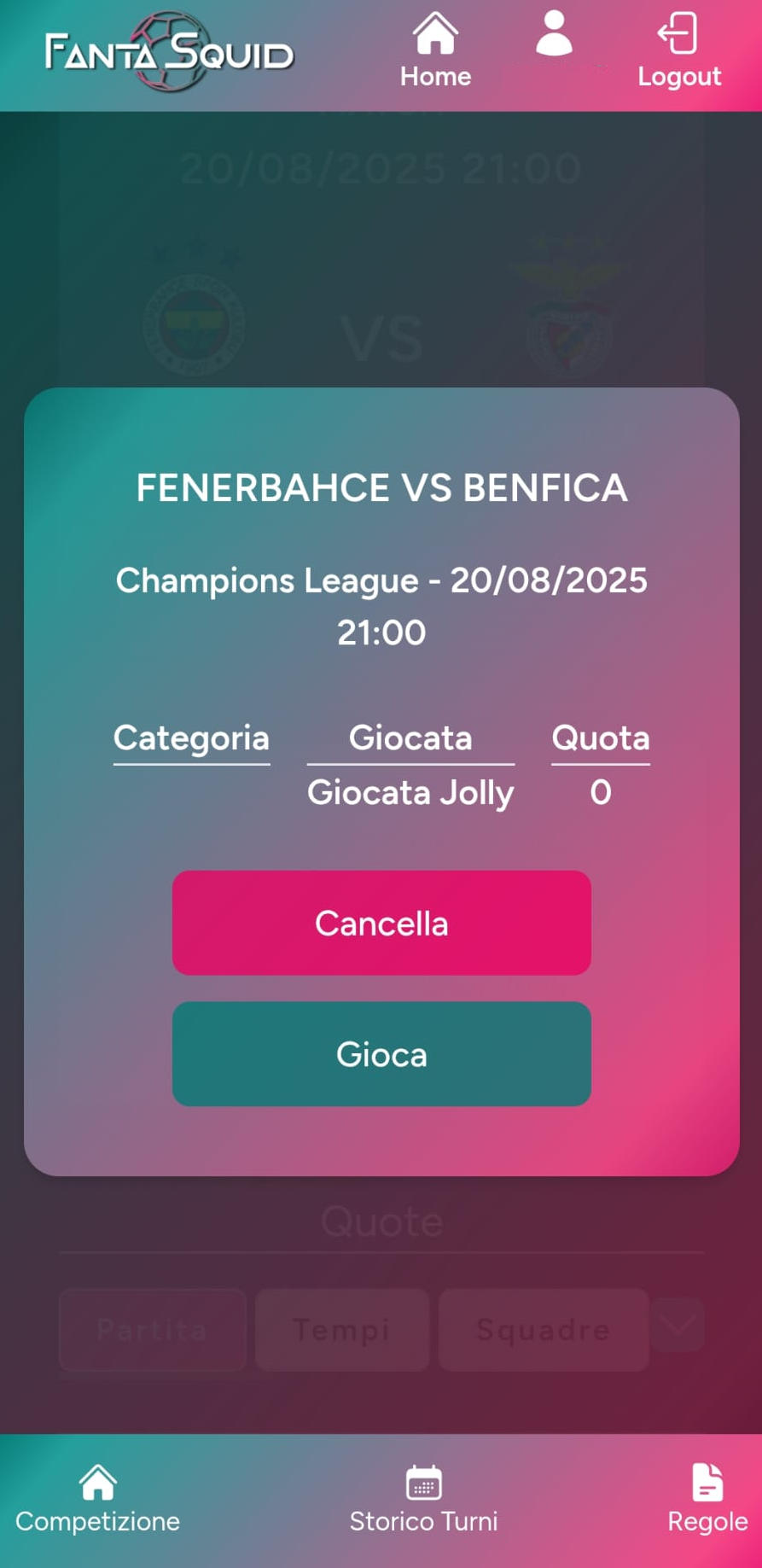This screenshot has height=1568, width=762.
Task: Click the Giocata column header
Action: pos(410,738)
